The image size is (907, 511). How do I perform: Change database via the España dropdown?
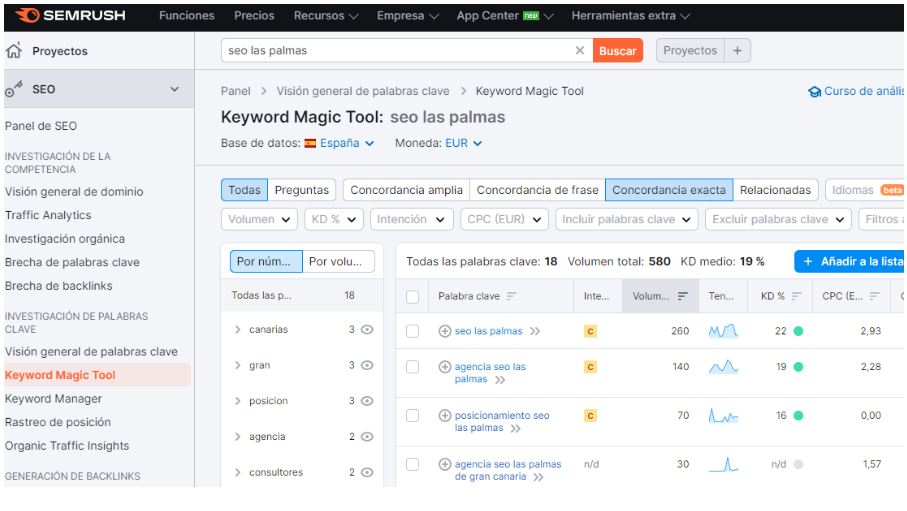click(x=347, y=143)
